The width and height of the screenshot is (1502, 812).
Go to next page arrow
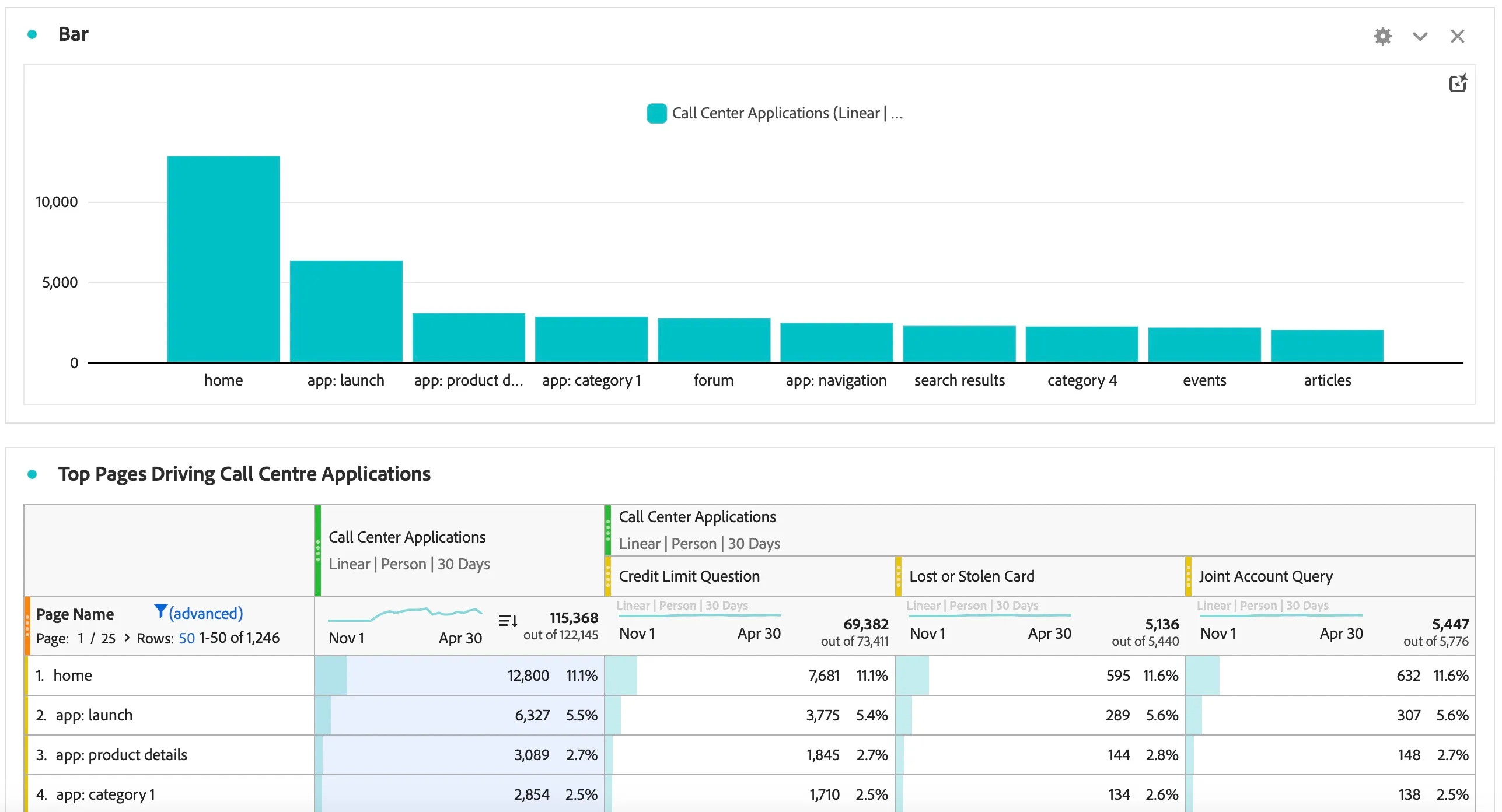[x=127, y=638]
